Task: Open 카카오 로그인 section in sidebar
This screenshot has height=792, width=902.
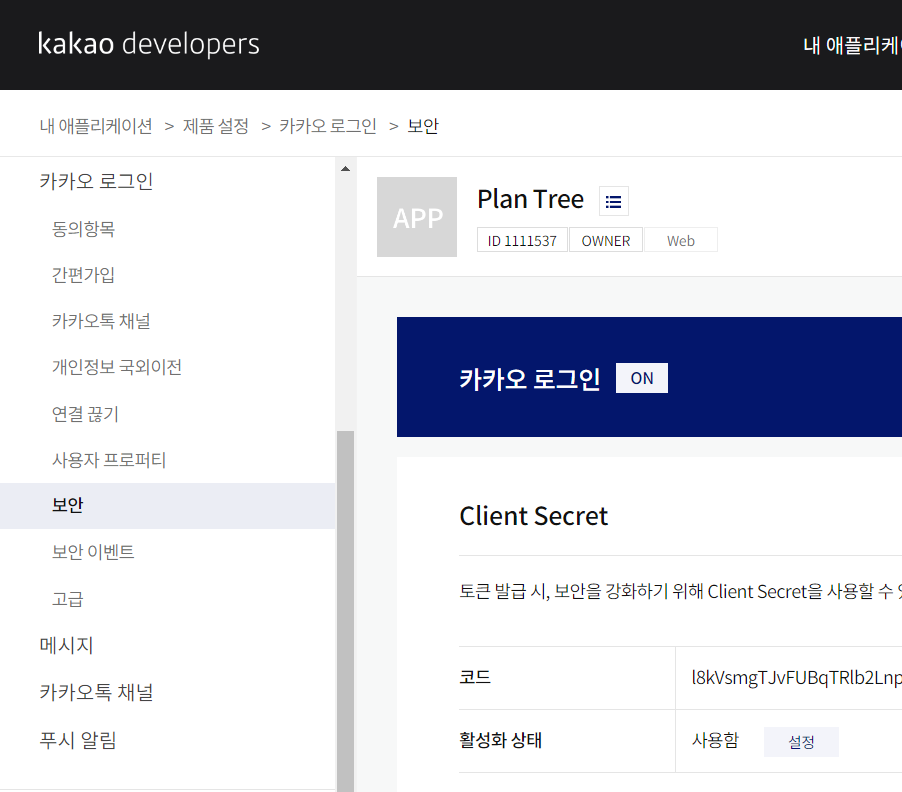Action: [96, 181]
